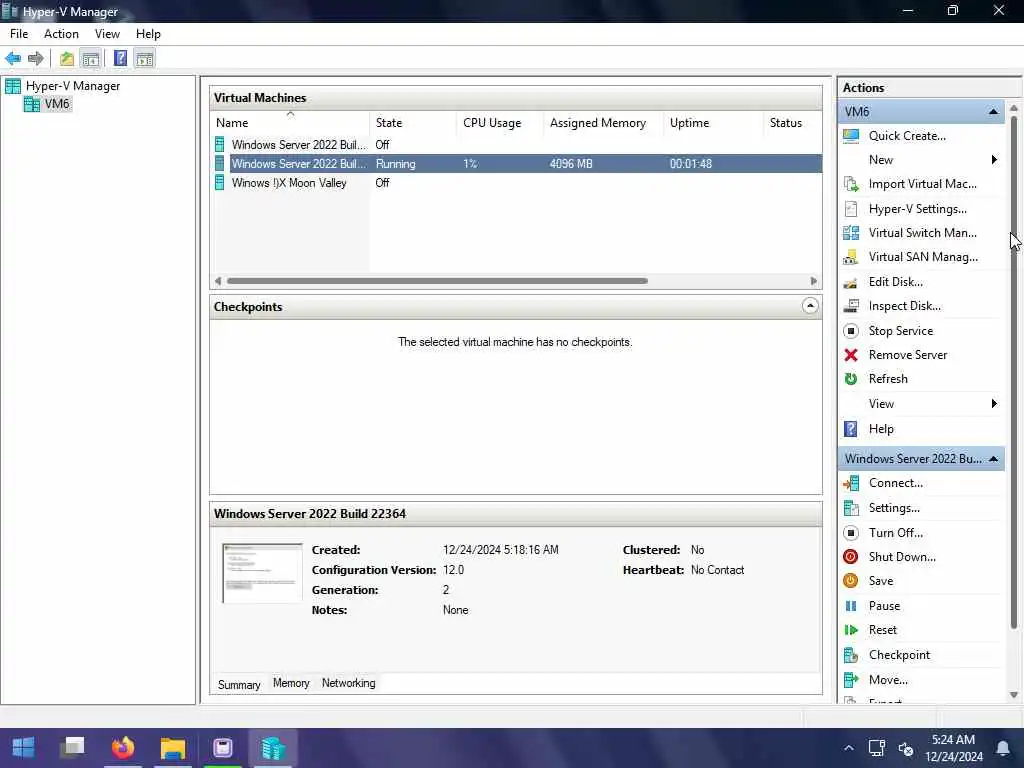Image resolution: width=1024 pixels, height=768 pixels.
Task: Toggle the Show/Hide Action Pane toolbar icon
Action: coord(144,59)
